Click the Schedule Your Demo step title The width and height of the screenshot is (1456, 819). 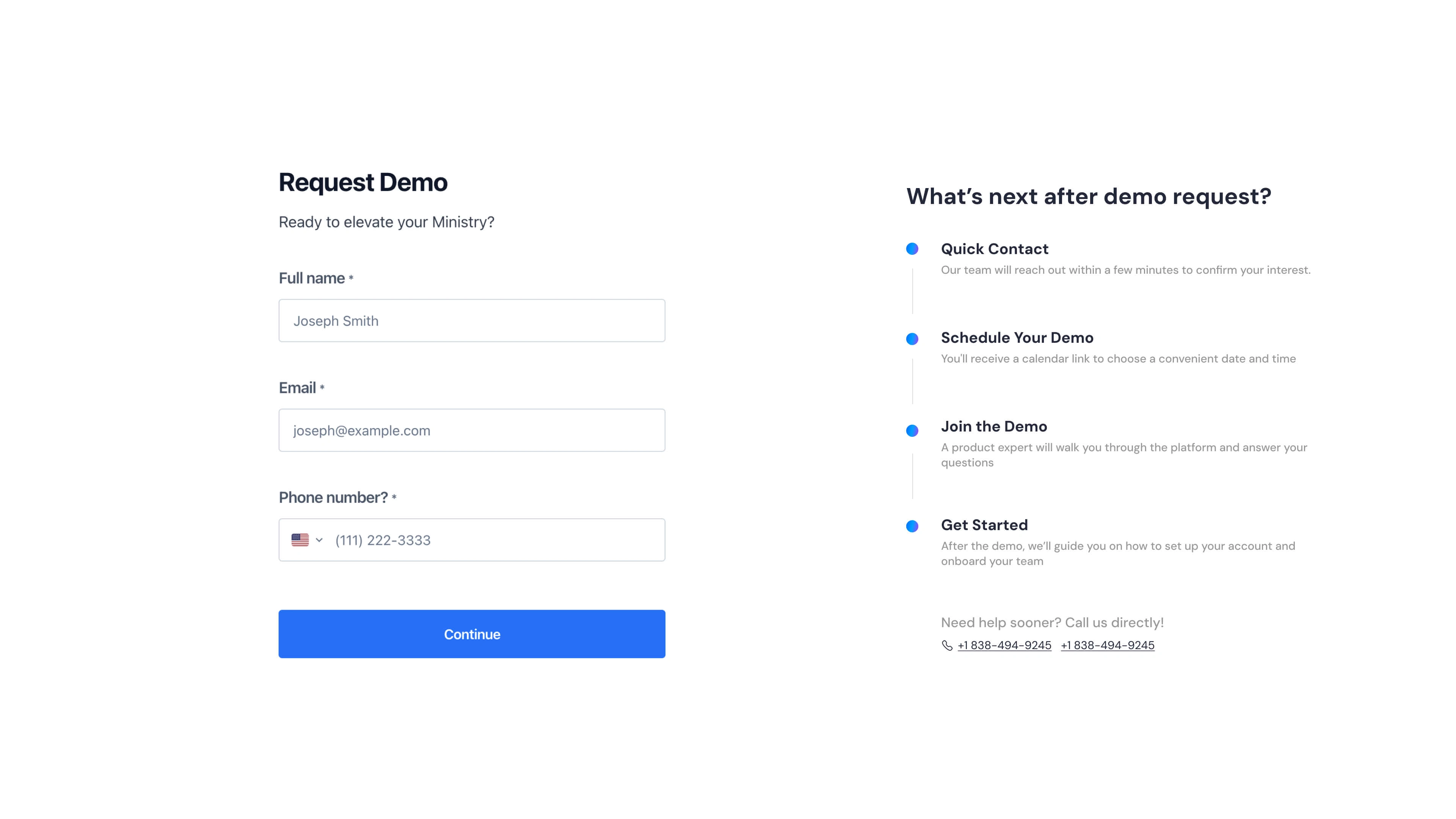[1017, 337]
